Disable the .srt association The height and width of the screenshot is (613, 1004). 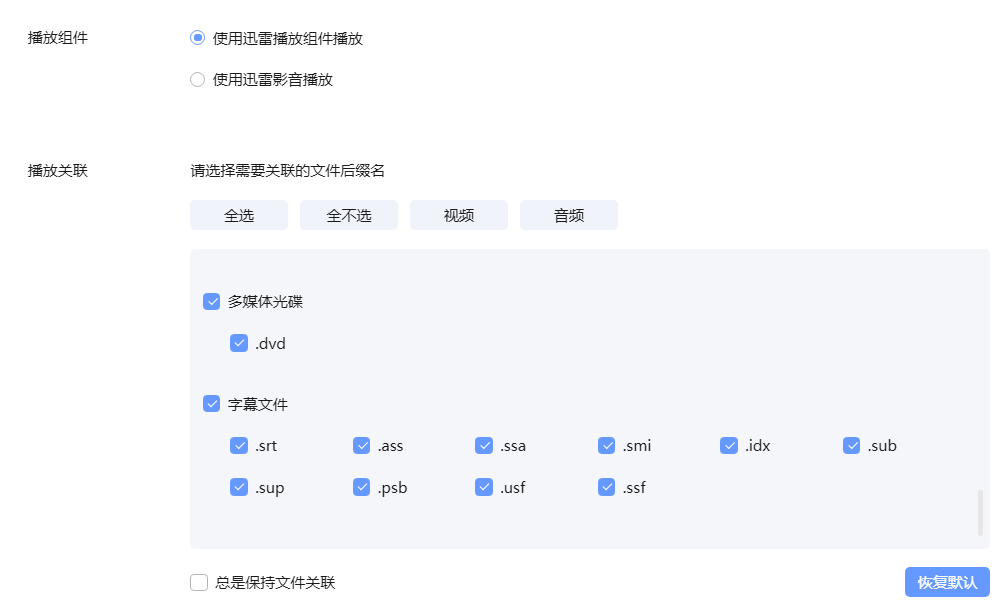click(239, 445)
